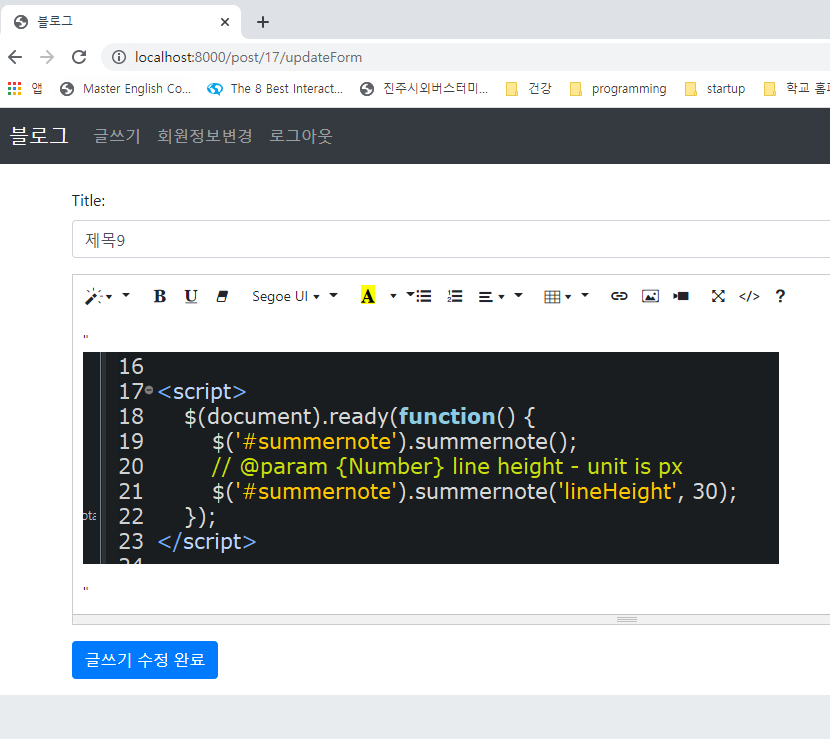
Task: Open the table insert dropdown
Action: 557,296
